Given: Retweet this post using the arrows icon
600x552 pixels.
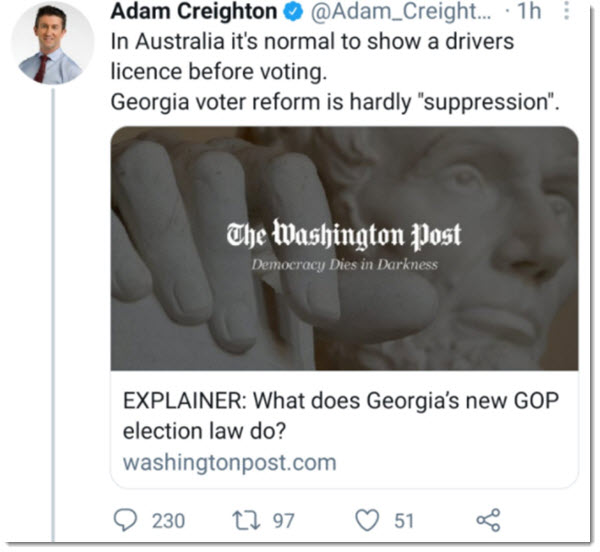Looking at the screenshot, I should click(249, 520).
